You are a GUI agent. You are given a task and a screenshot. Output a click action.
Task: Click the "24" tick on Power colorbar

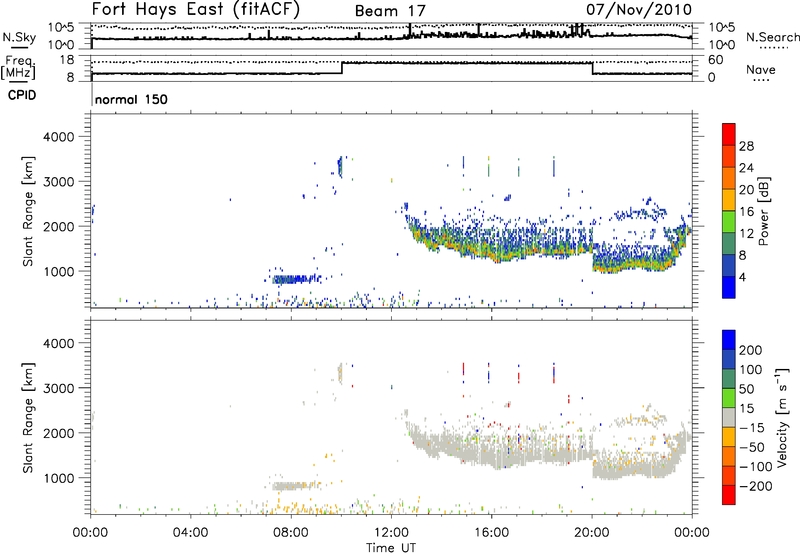pyautogui.click(x=746, y=168)
